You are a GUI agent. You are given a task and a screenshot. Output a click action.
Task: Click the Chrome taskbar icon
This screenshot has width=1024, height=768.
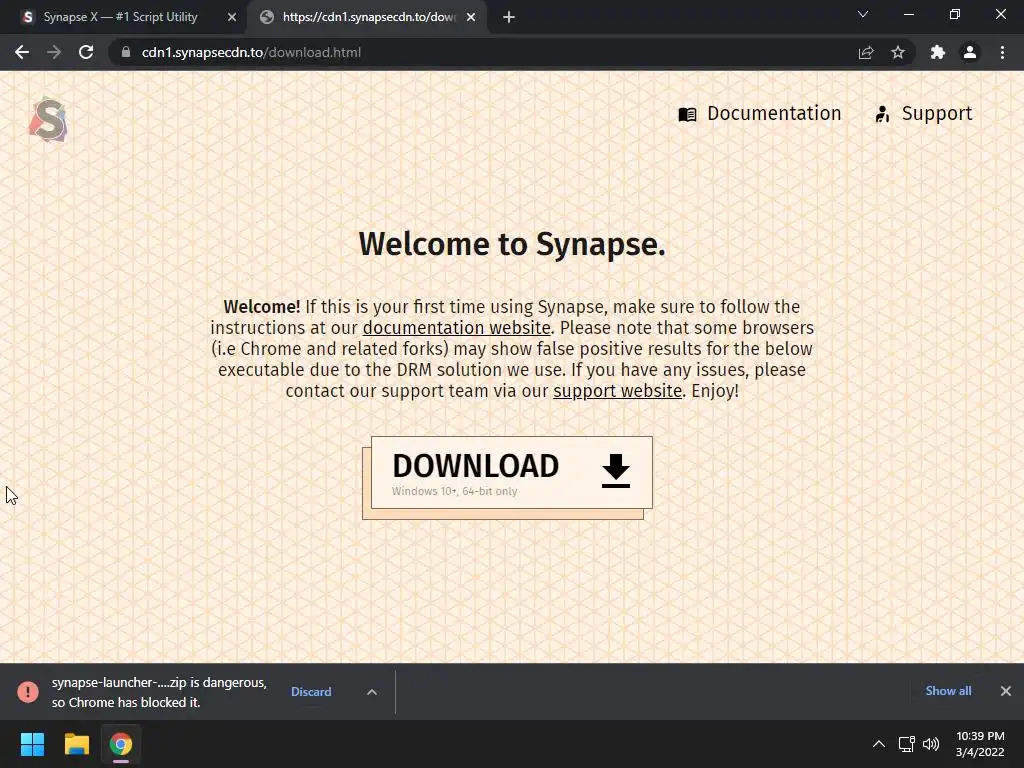(121, 744)
